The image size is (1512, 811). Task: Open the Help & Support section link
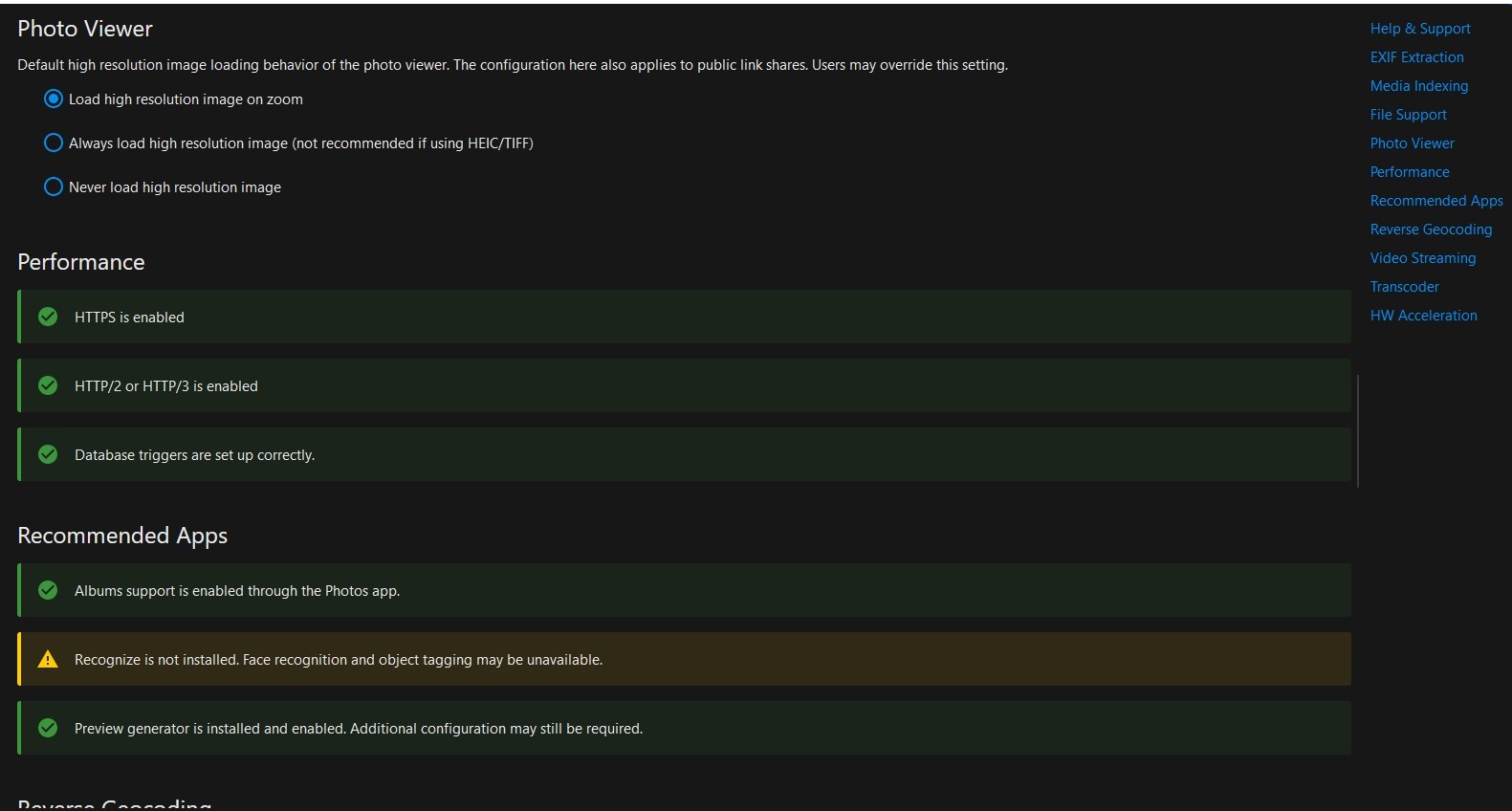click(1420, 29)
